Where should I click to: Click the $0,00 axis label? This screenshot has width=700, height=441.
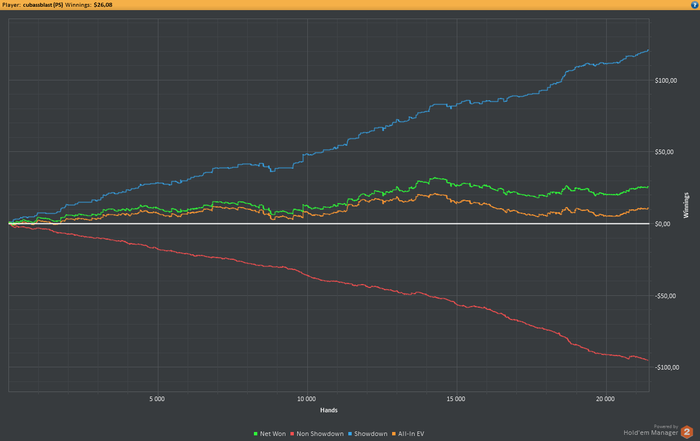click(662, 224)
